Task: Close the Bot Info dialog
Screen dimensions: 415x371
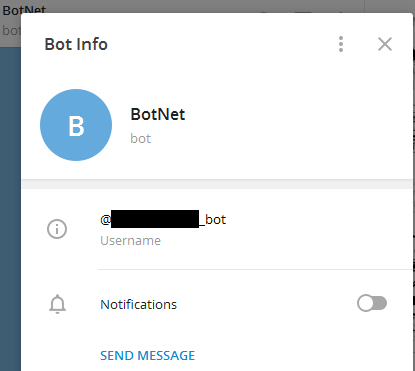Action: point(385,44)
